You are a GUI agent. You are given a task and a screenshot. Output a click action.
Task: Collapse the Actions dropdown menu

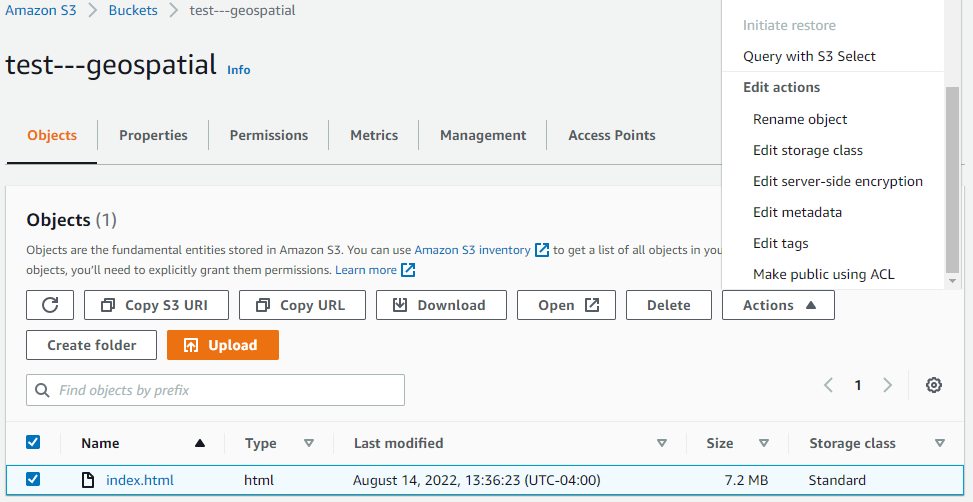(778, 305)
